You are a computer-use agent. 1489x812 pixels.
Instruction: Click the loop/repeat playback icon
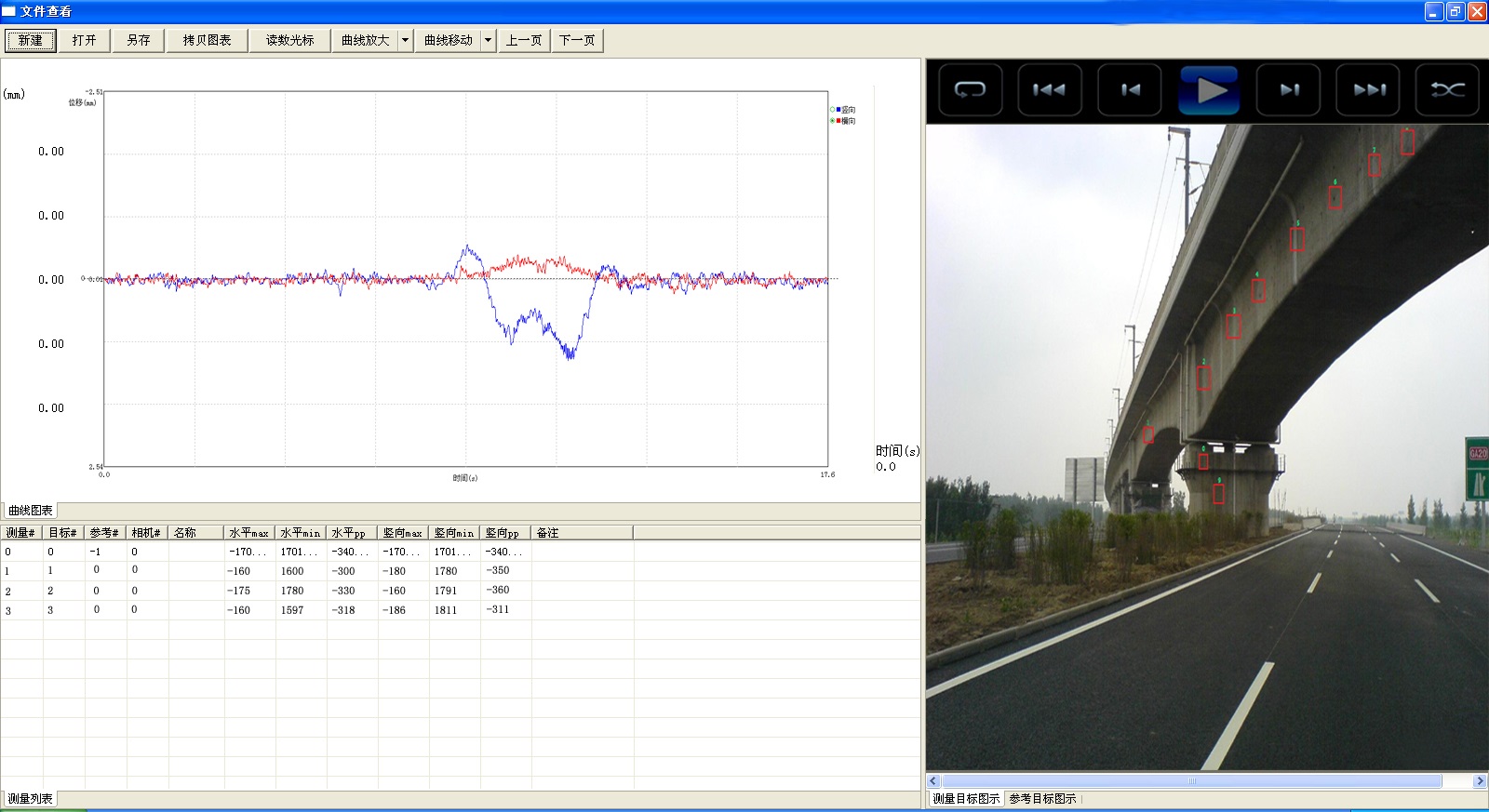[970, 90]
